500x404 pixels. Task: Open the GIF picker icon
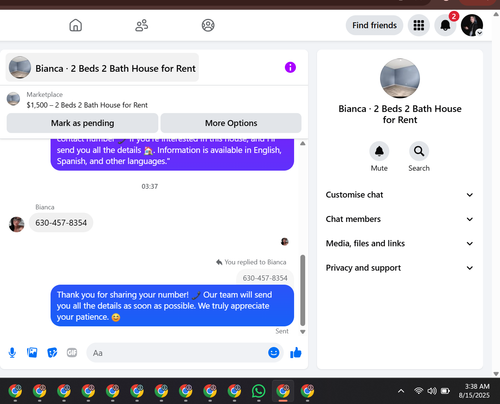[x=72, y=353]
